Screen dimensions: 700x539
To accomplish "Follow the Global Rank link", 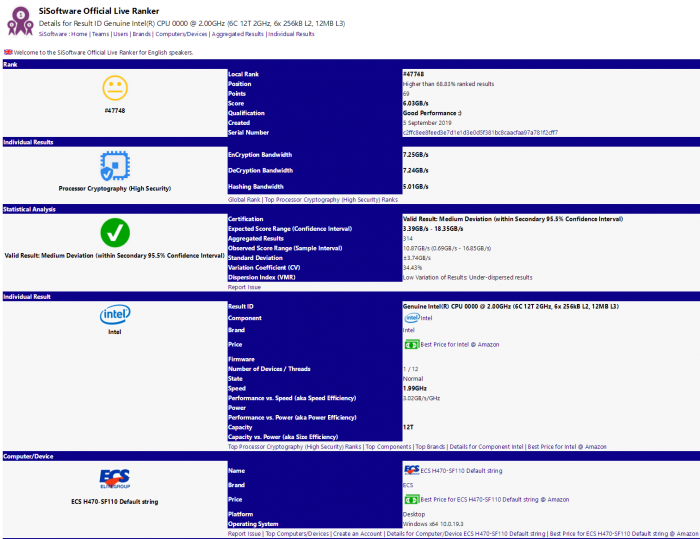I will click(245, 199).
